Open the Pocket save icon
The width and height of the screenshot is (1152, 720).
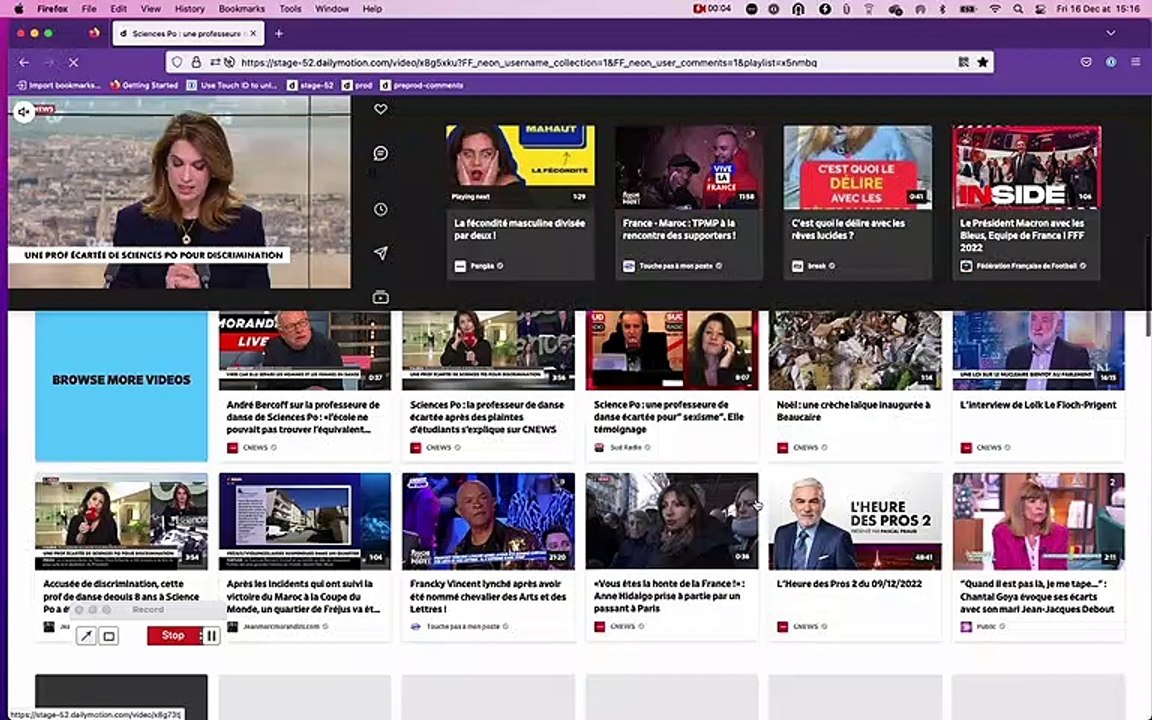click(x=1086, y=62)
